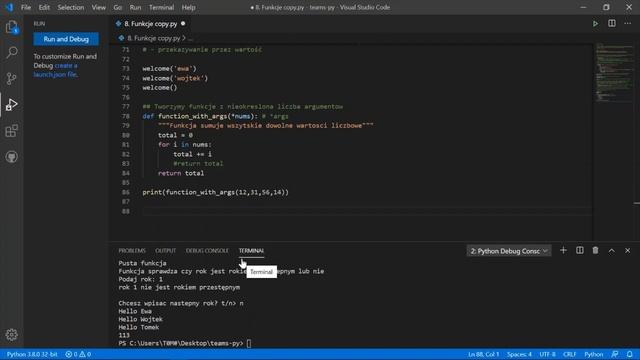
Task: Switch to the PROBLEMS panel tab
Action: click(132, 251)
